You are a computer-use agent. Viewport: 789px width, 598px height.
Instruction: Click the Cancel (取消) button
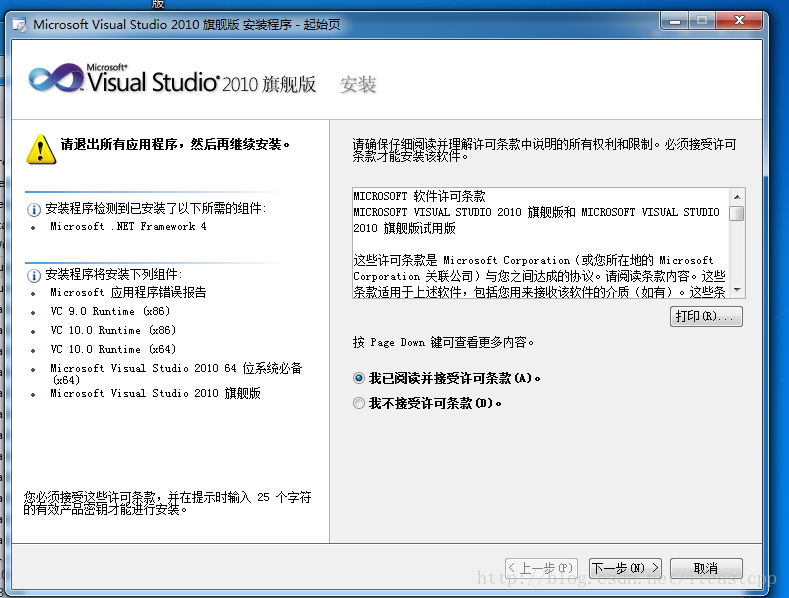(x=706, y=568)
